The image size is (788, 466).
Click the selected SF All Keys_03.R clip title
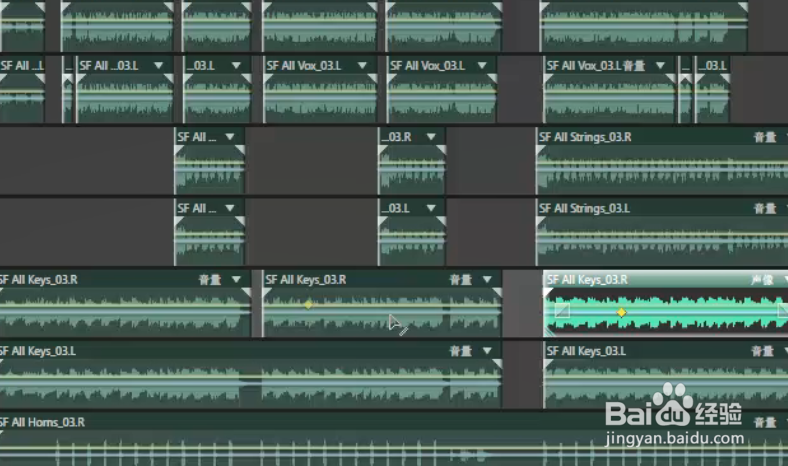[587, 279]
